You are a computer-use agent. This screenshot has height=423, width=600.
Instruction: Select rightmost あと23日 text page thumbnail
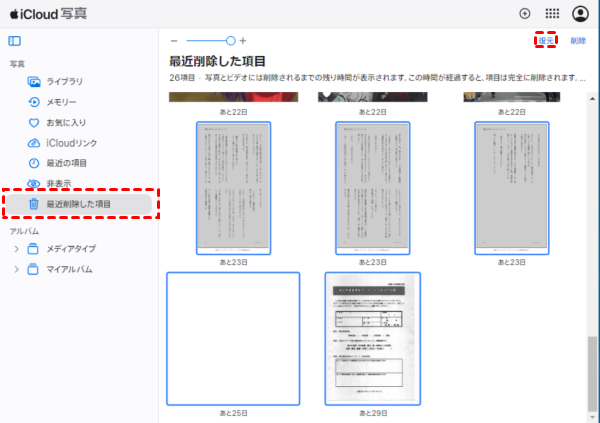512,188
